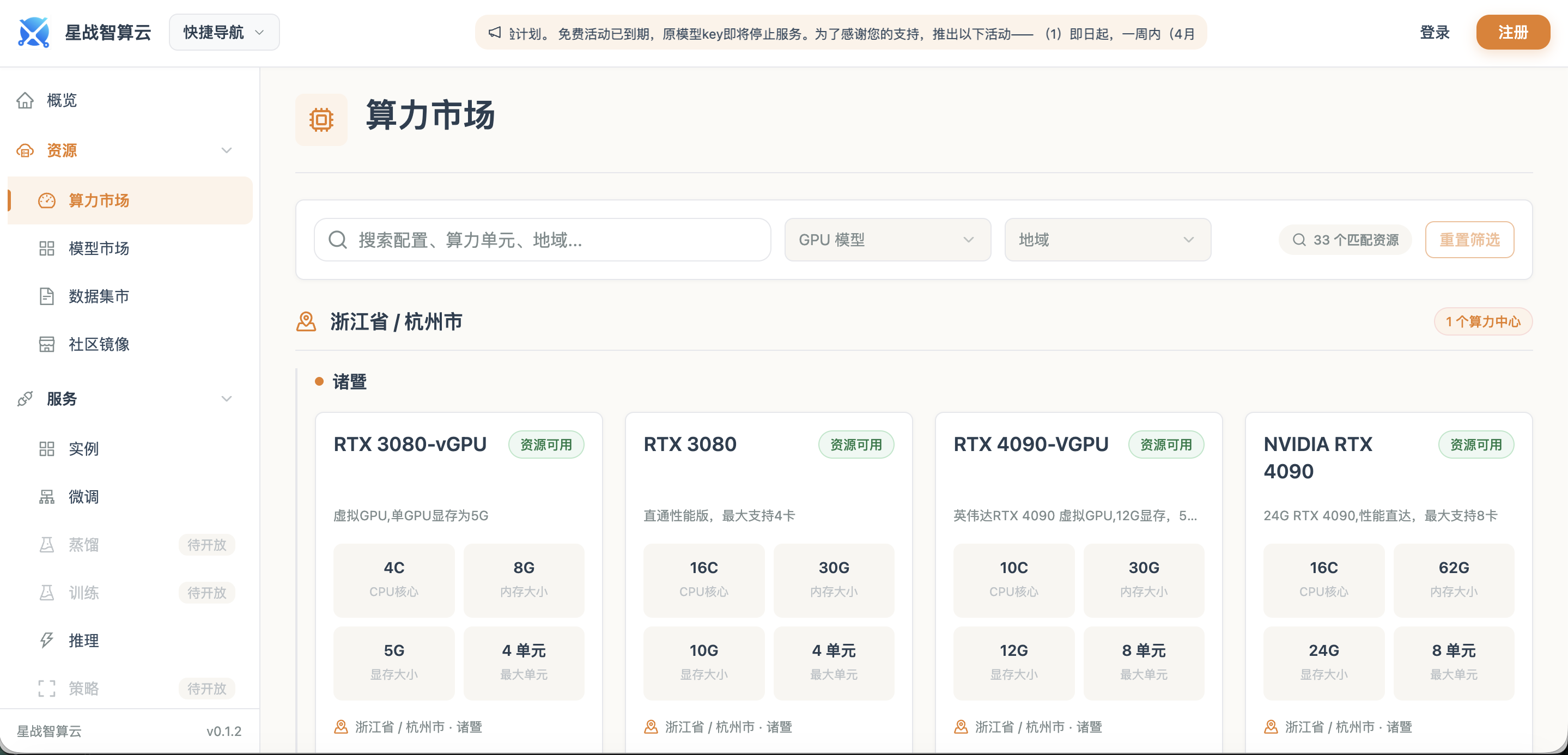Click the location pin beside 浙江省/杭州市
The width and height of the screenshot is (1568, 755).
pyautogui.click(x=307, y=322)
